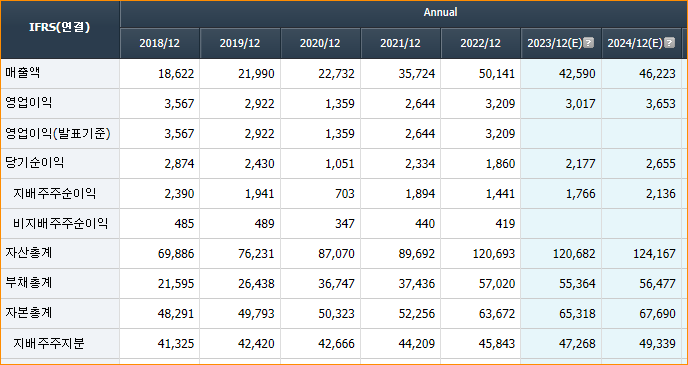Click net income value 2,334
Image resolution: width=688 pixels, height=365 pixels.
[419, 164]
